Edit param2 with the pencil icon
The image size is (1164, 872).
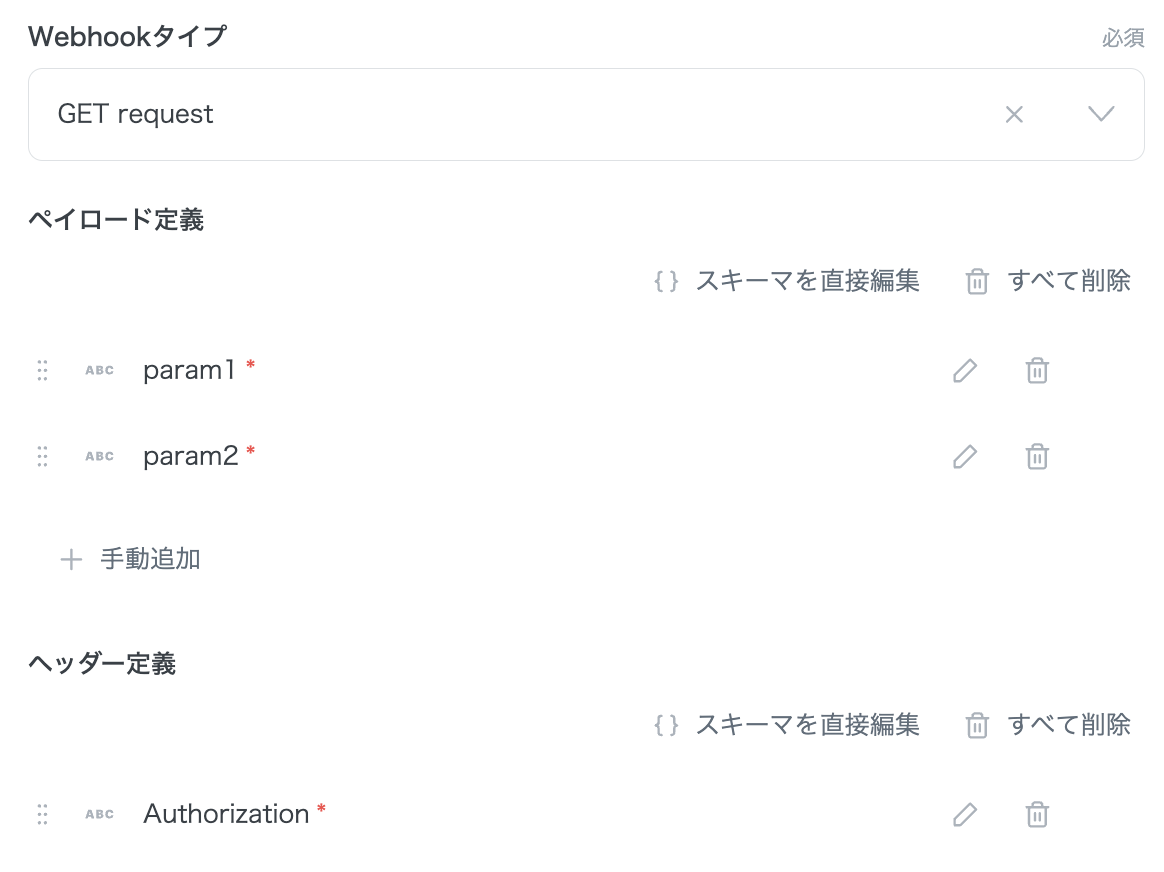tap(964, 457)
